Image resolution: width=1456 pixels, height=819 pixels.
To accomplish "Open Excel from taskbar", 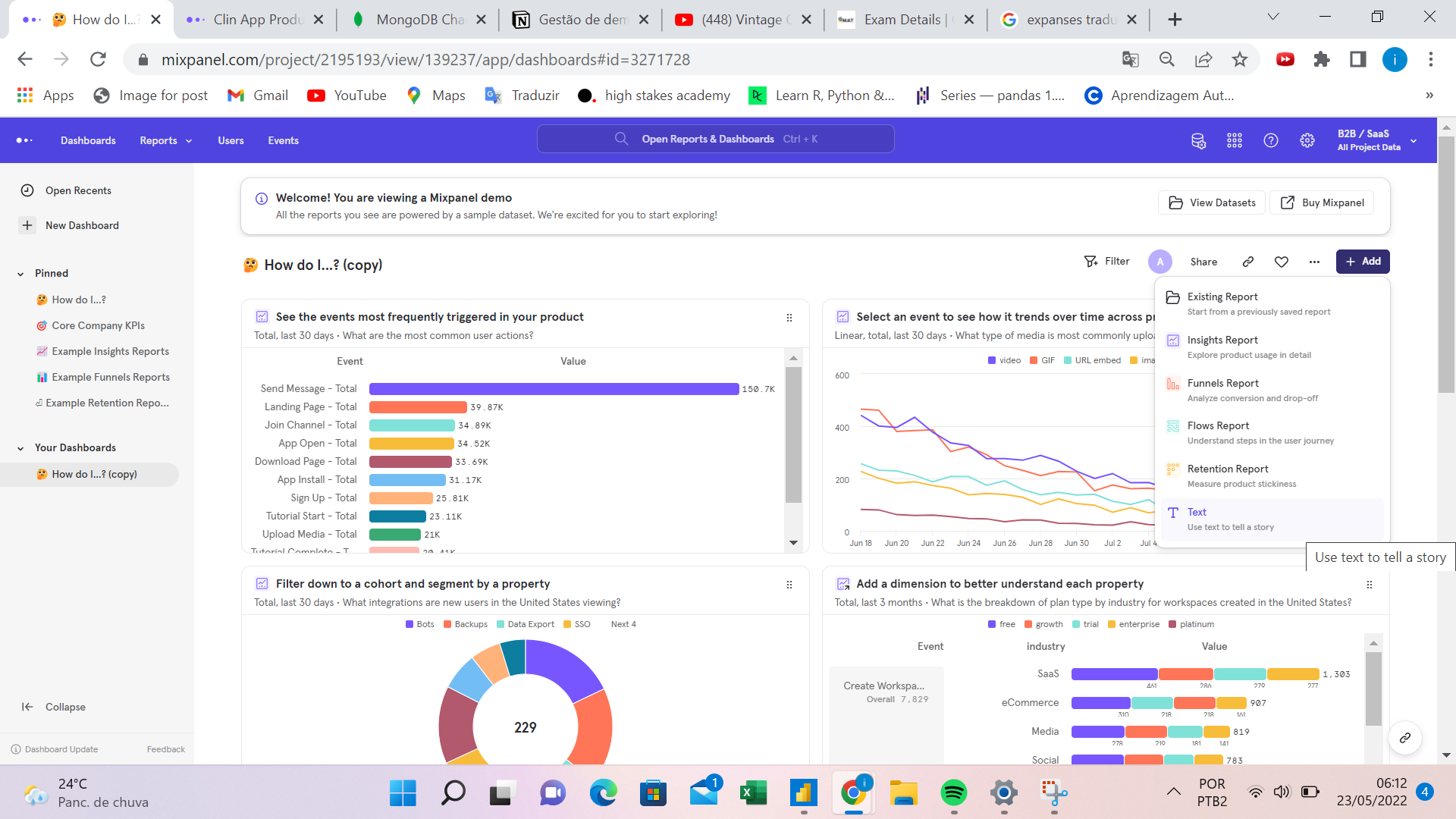I will [753, 793].
